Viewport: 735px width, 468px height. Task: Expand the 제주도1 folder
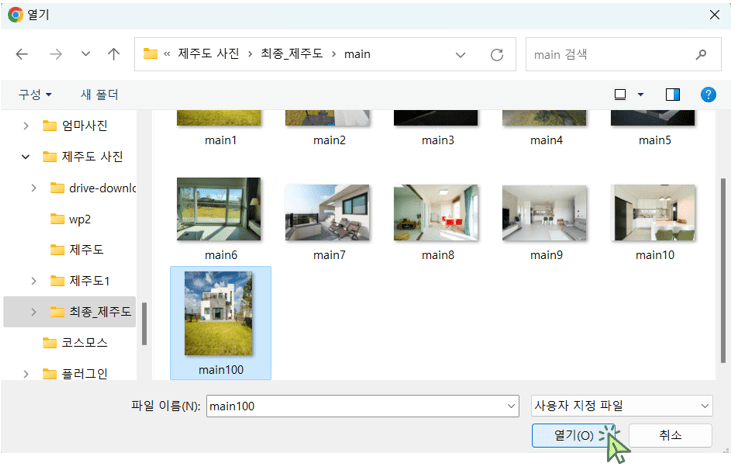coord(34,281)
